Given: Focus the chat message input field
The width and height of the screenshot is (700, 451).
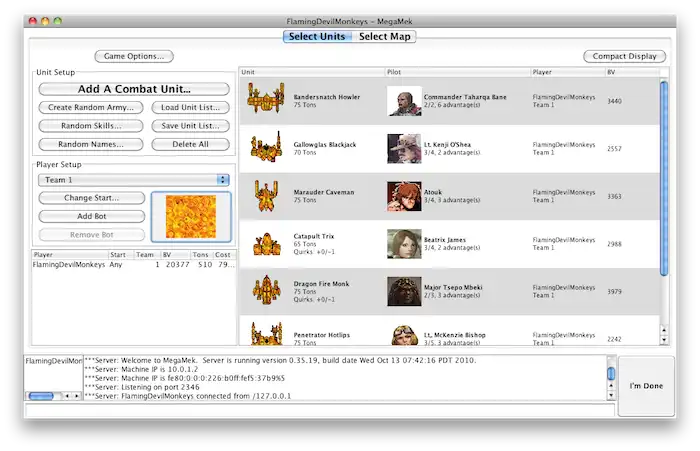Looking at the screenshot, I should 320,409.
